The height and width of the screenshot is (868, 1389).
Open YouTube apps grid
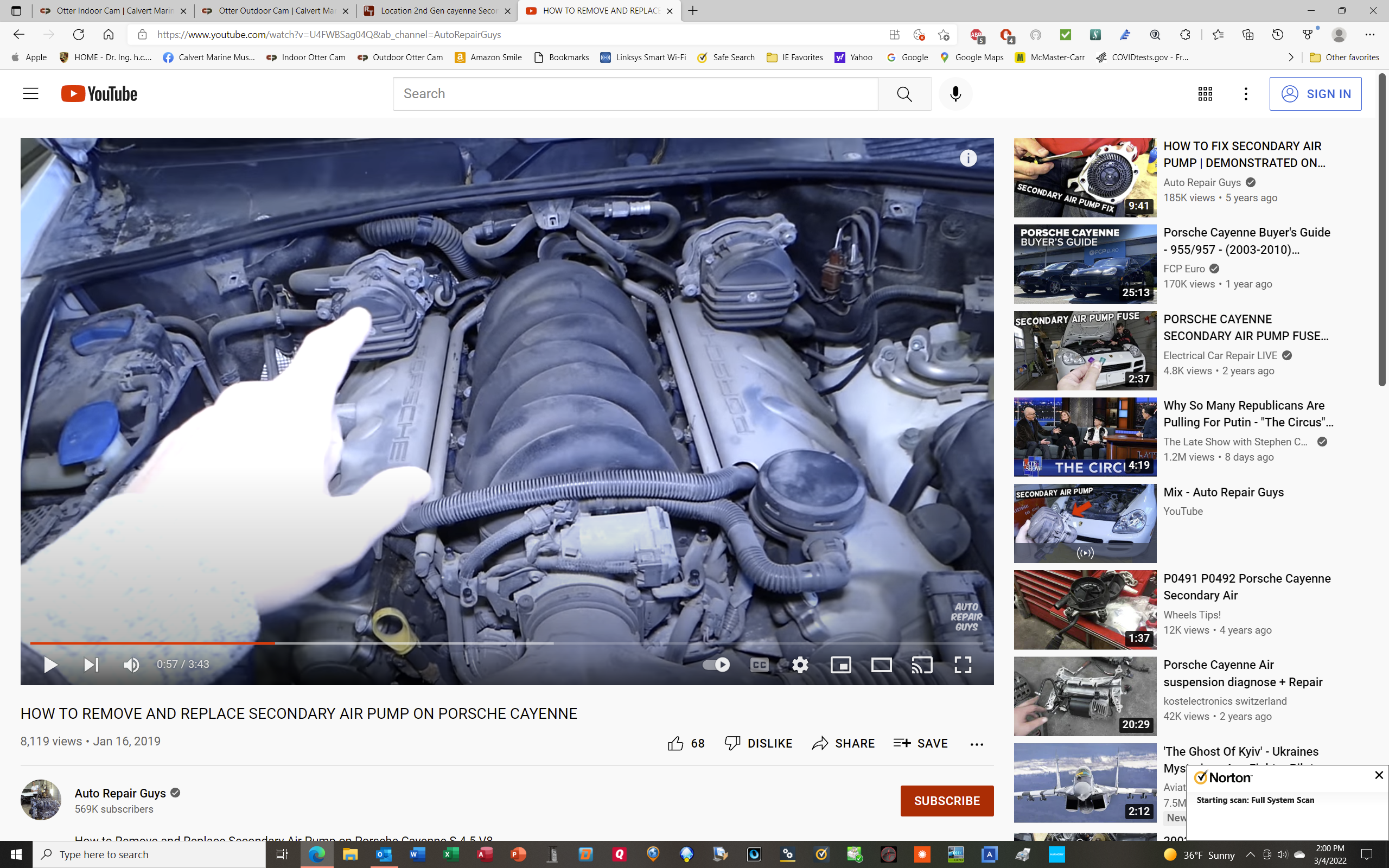point(1205,93)
